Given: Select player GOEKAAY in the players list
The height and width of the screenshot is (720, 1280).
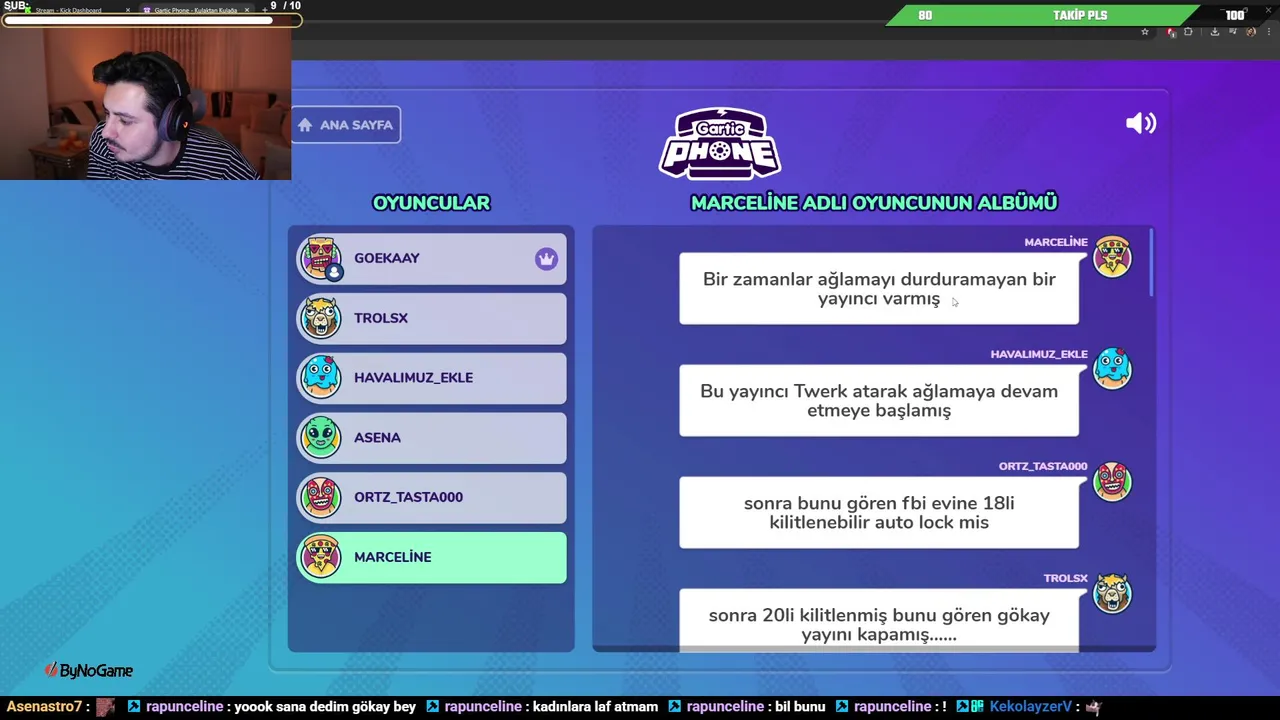Looking at the screenshot, I should tap(431, 258).
